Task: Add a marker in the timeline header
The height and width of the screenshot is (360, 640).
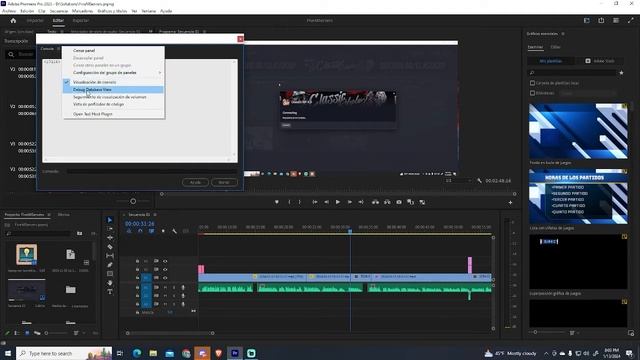Action: pos(163,231)
